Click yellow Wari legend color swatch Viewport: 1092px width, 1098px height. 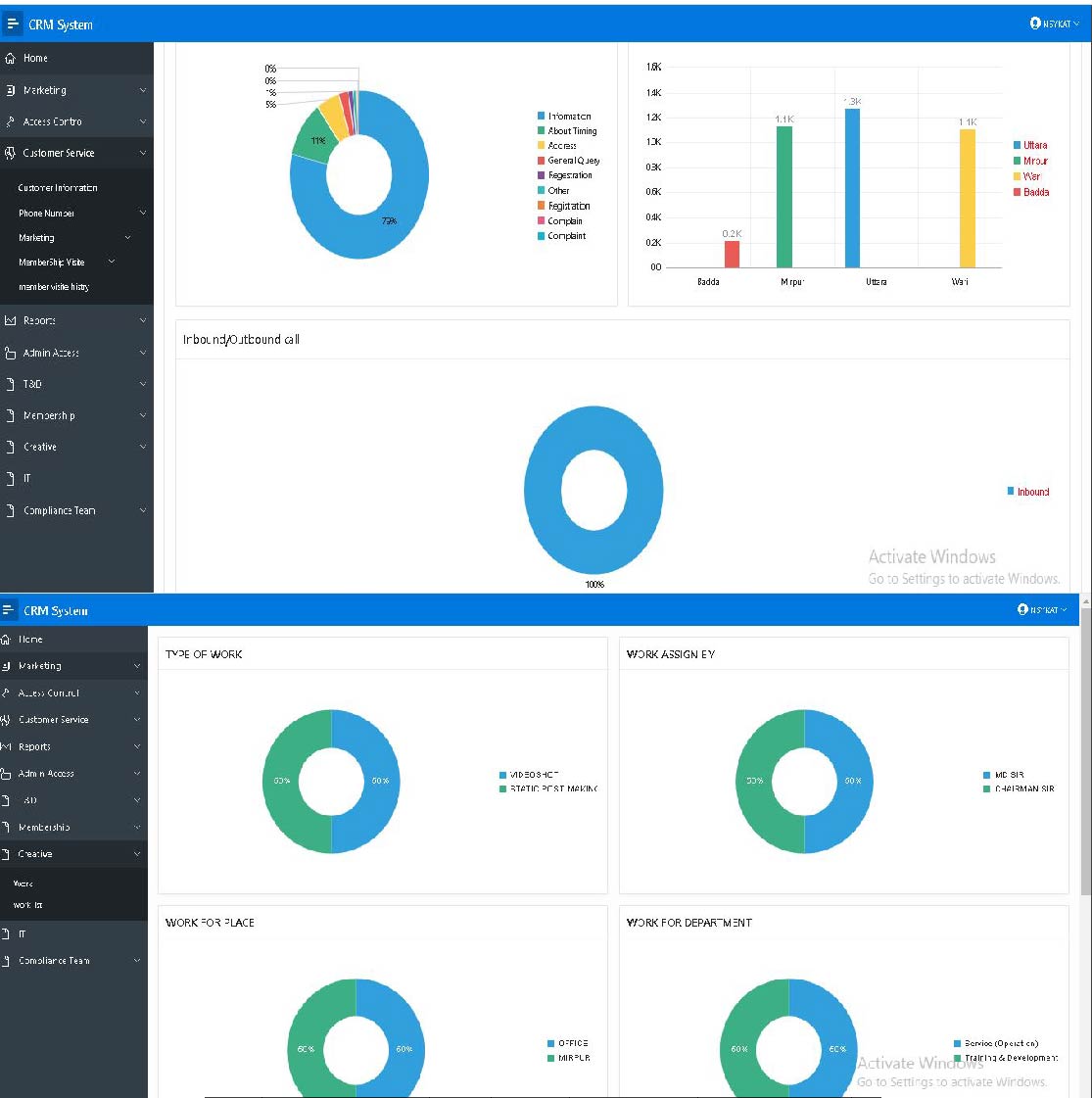1018,176
